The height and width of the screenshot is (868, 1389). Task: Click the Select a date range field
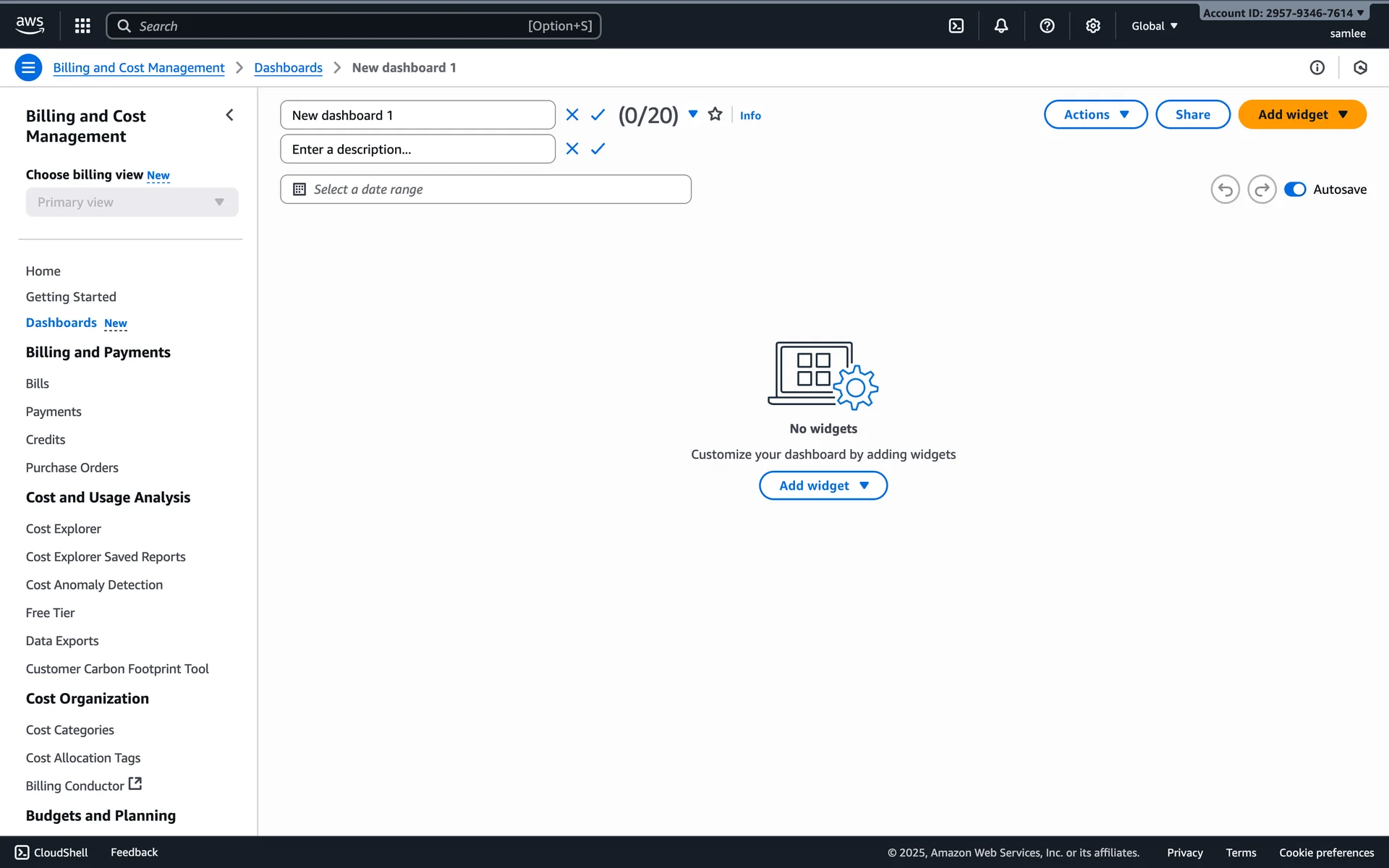click(485, 190)
